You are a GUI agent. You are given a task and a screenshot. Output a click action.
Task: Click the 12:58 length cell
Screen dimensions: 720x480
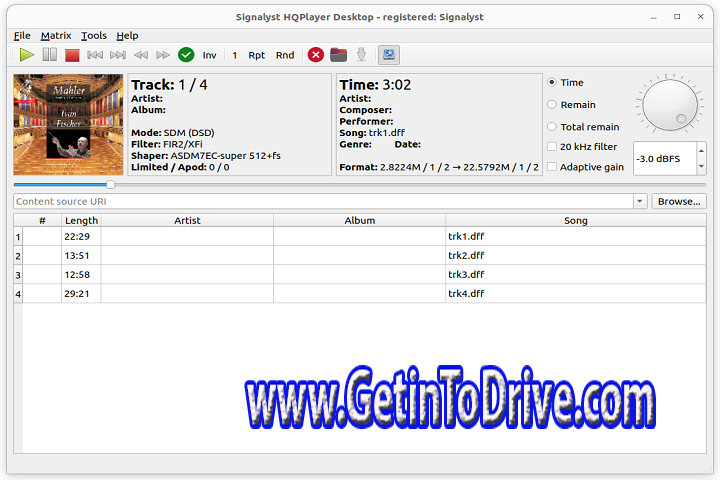pyautogui.click(x=81, y=275)
